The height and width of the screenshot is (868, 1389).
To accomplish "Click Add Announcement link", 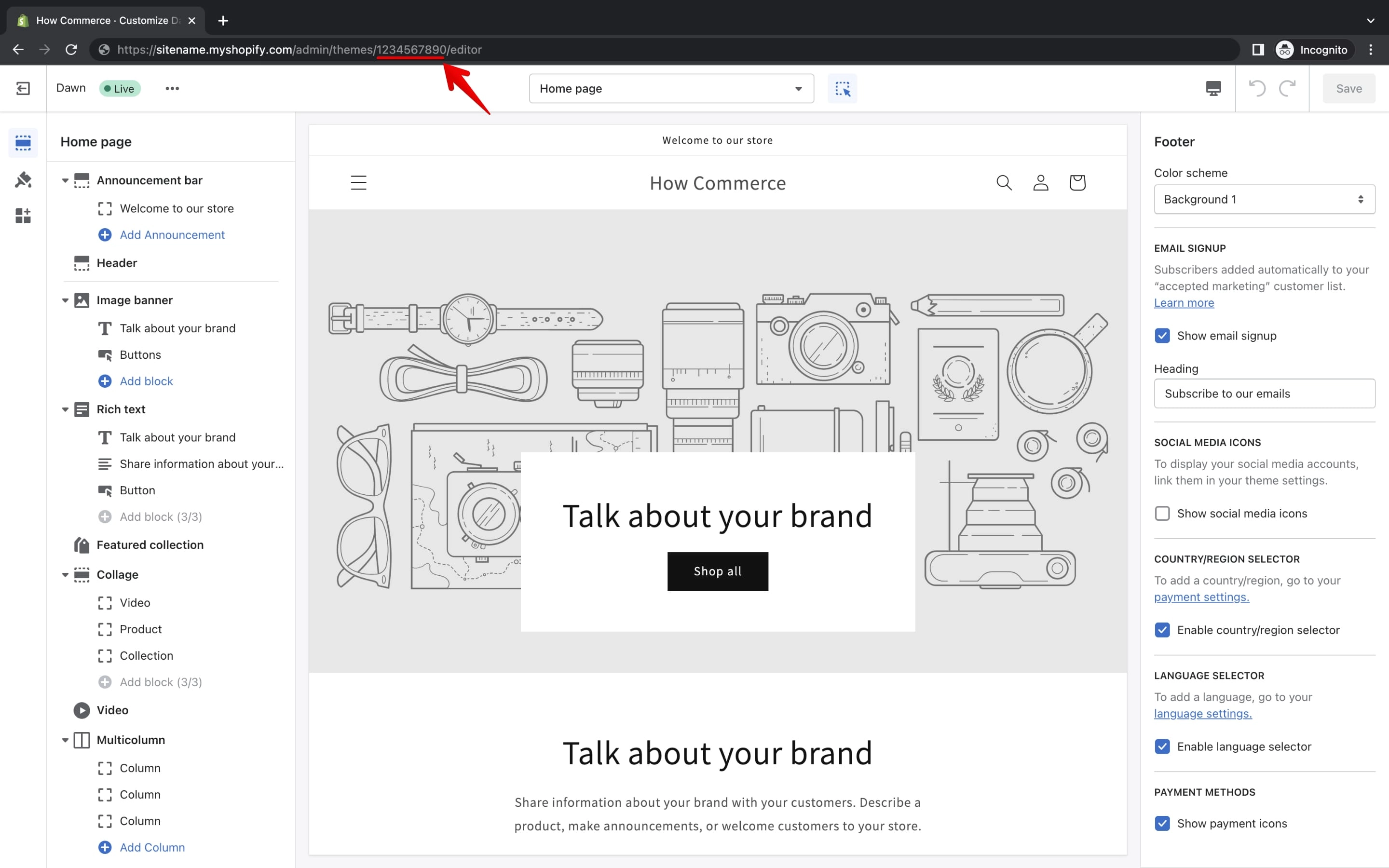I will click(172, 235).
